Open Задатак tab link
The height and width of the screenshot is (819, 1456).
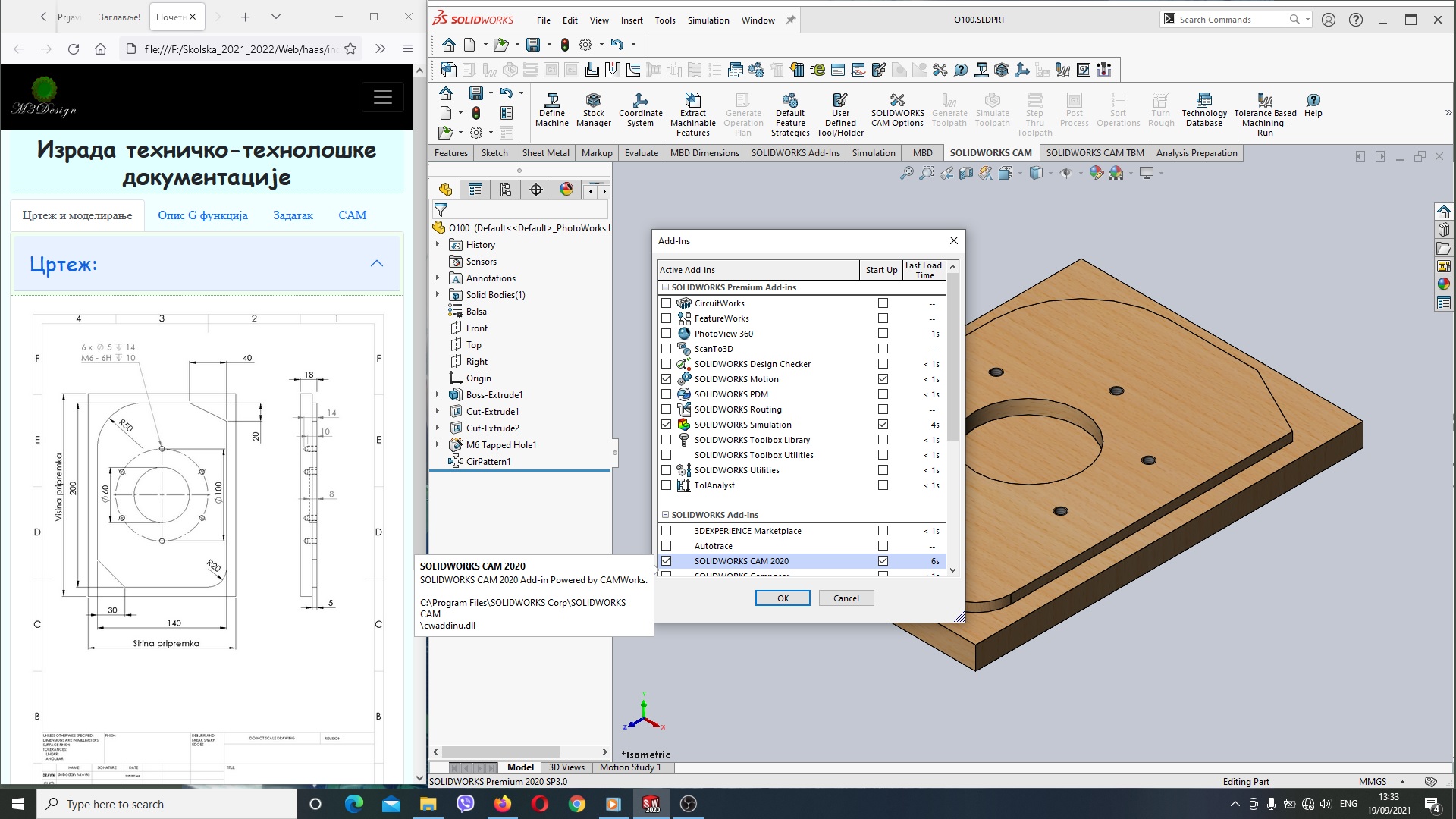[x=293, y=215]
